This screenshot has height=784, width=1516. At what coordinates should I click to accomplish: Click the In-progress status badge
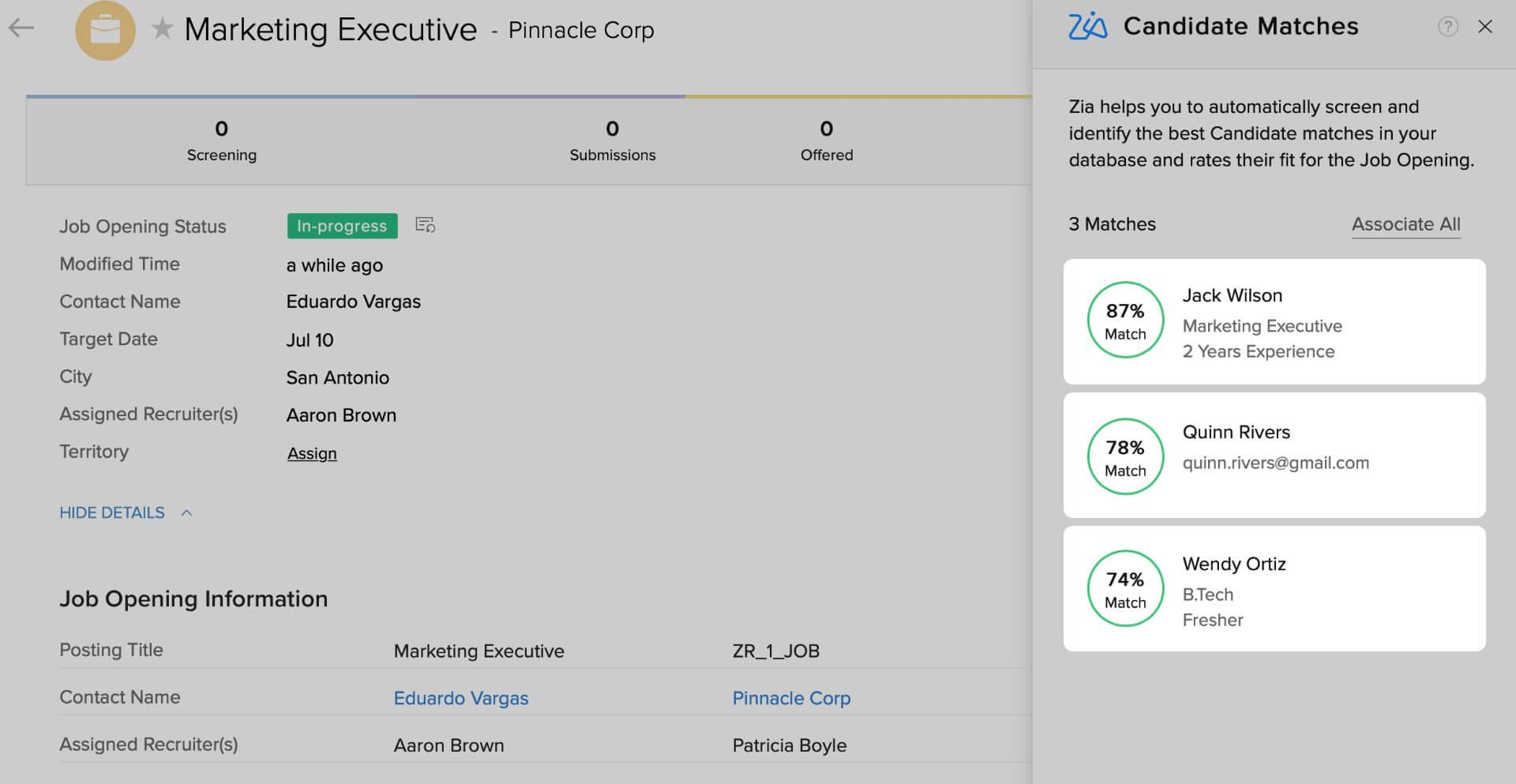click(342, 226)
